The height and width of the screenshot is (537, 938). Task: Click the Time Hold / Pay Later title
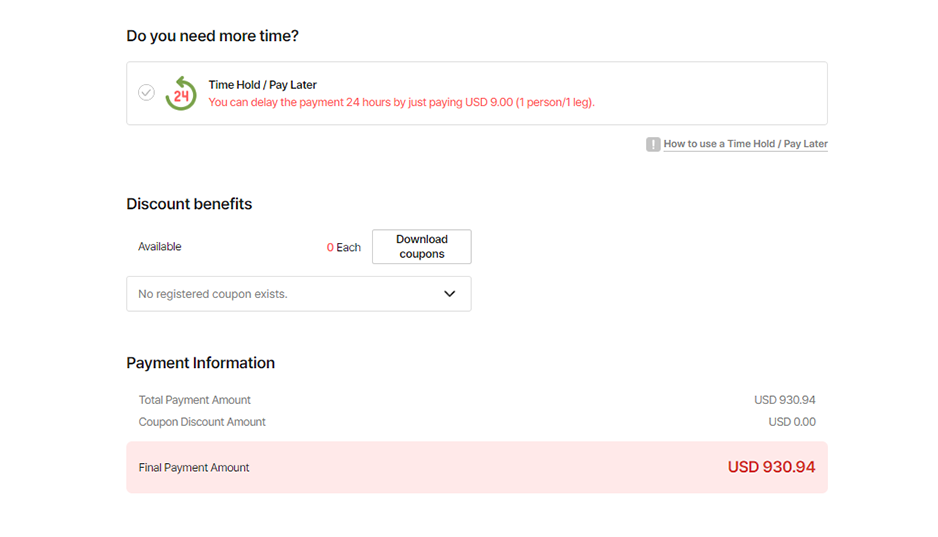(262, 85)
